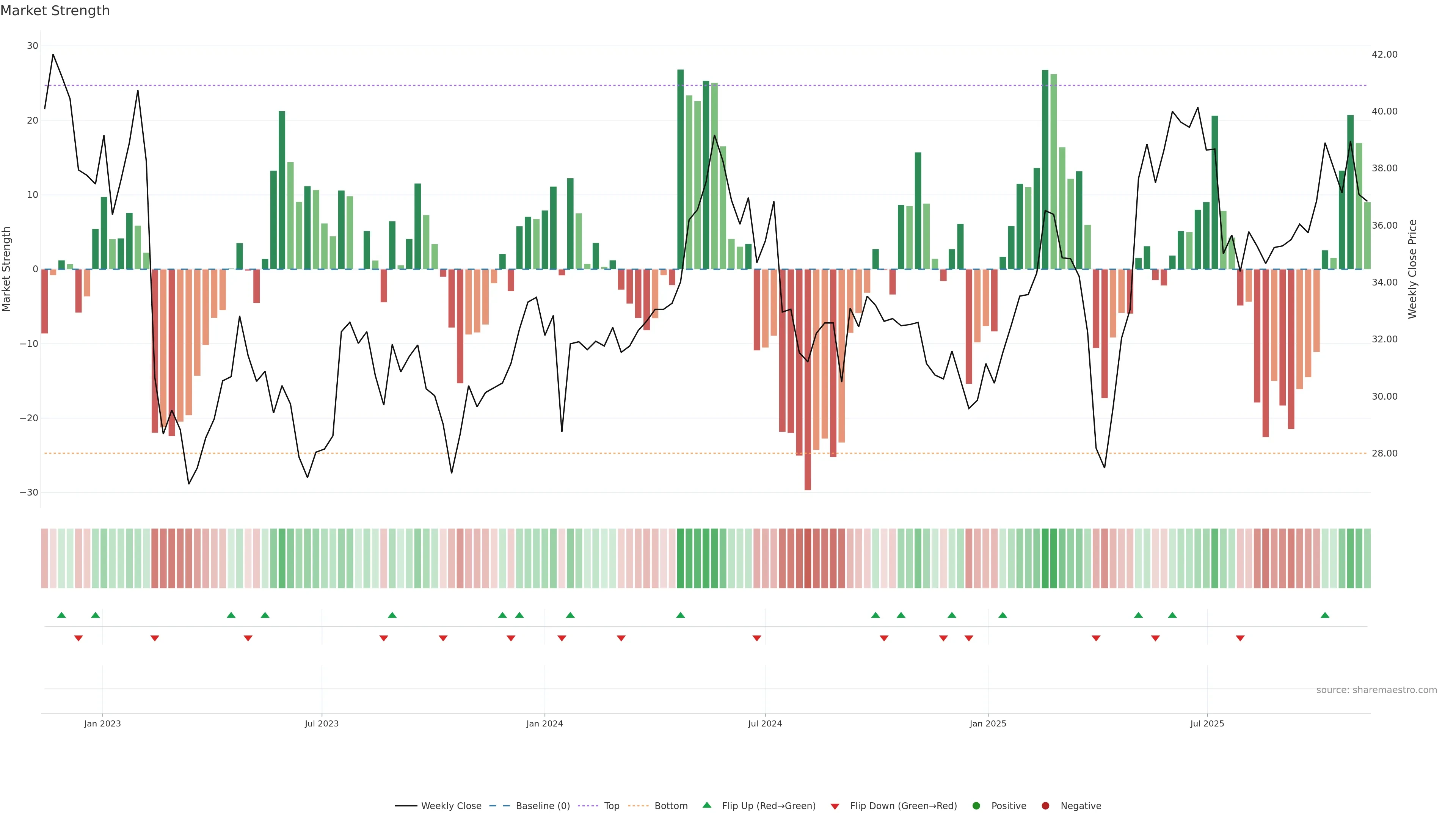The width and height of the screenshot is (1456, 819).
Task: Click the Baseline (0) dashed legend icon
Action: coord(500,805)
